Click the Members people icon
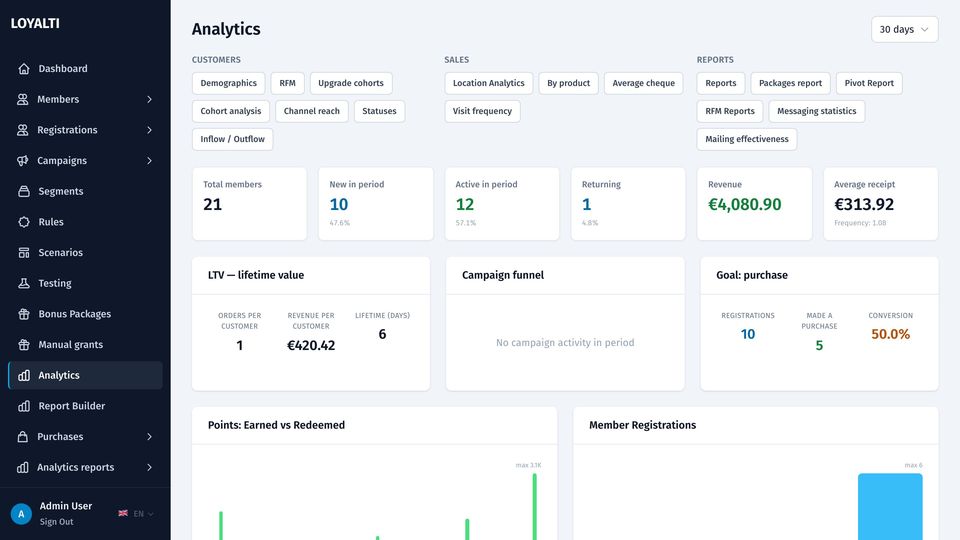This screenshot has width=960, height=540. pyautogui.click(x=23, y=99)
